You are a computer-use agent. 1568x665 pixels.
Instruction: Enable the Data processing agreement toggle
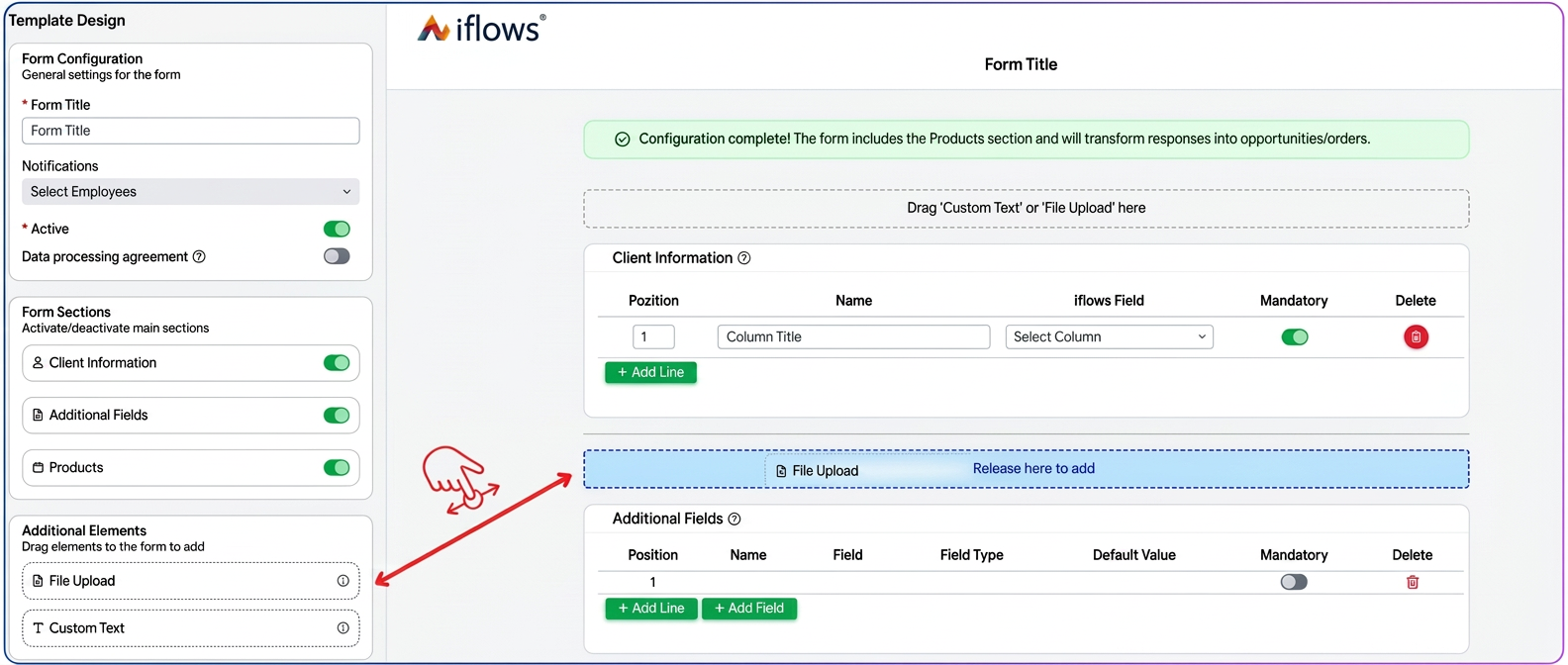click(x=337, y=256)
